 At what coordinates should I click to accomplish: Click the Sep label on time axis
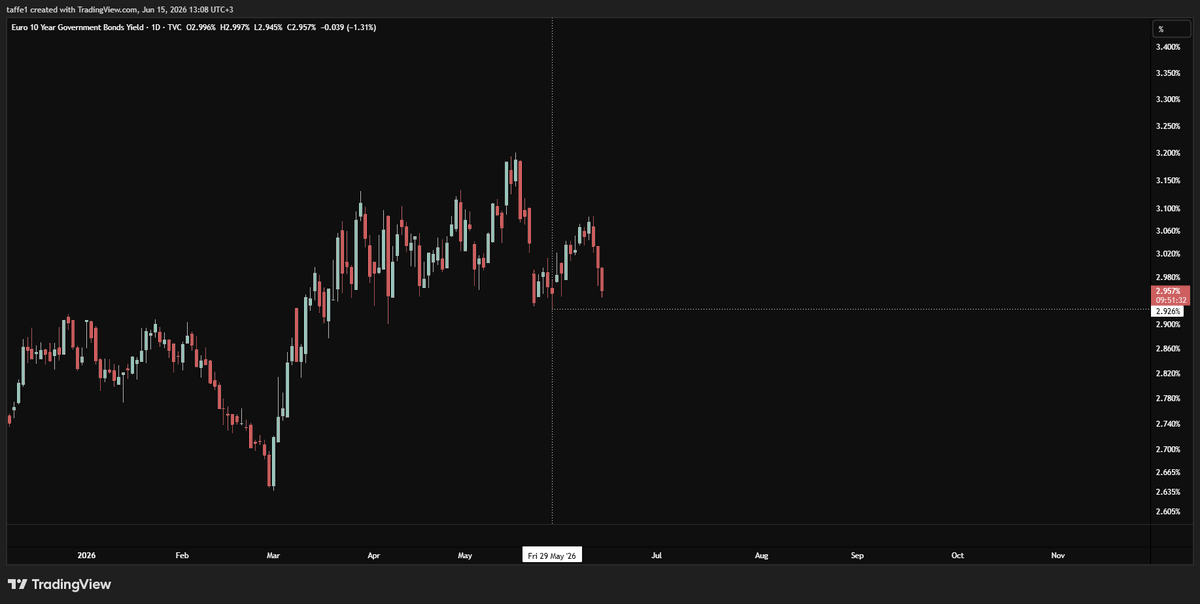point(857,554)
